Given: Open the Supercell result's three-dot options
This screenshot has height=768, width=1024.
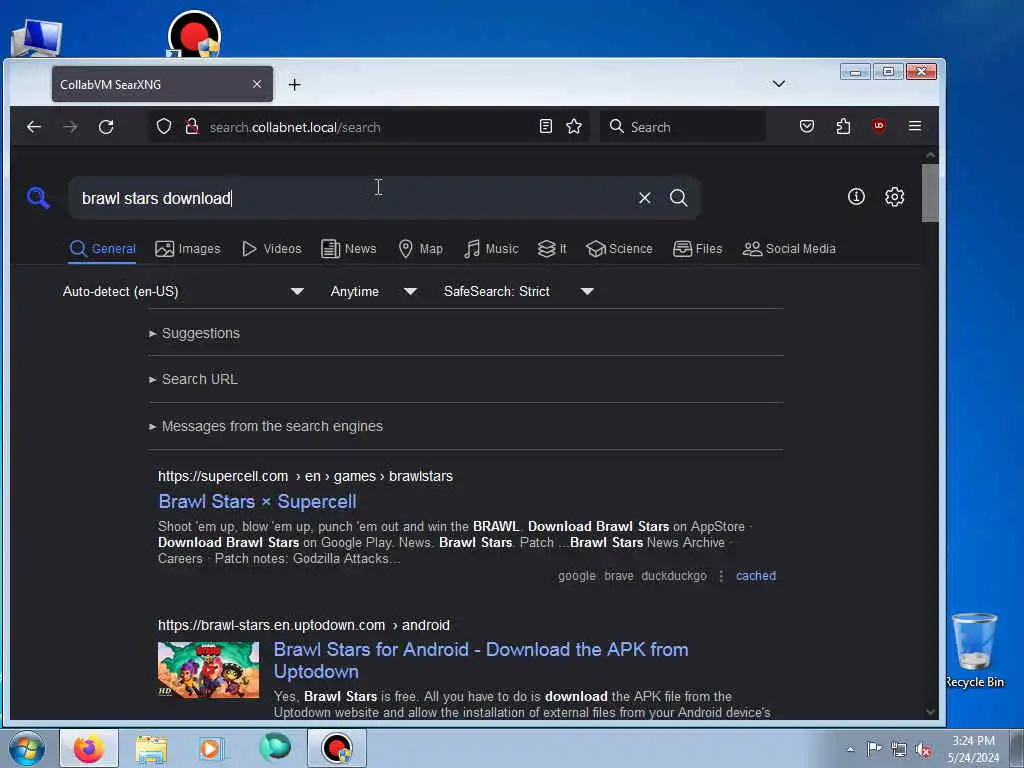Looking at the screenshot, I should [721, 576].
